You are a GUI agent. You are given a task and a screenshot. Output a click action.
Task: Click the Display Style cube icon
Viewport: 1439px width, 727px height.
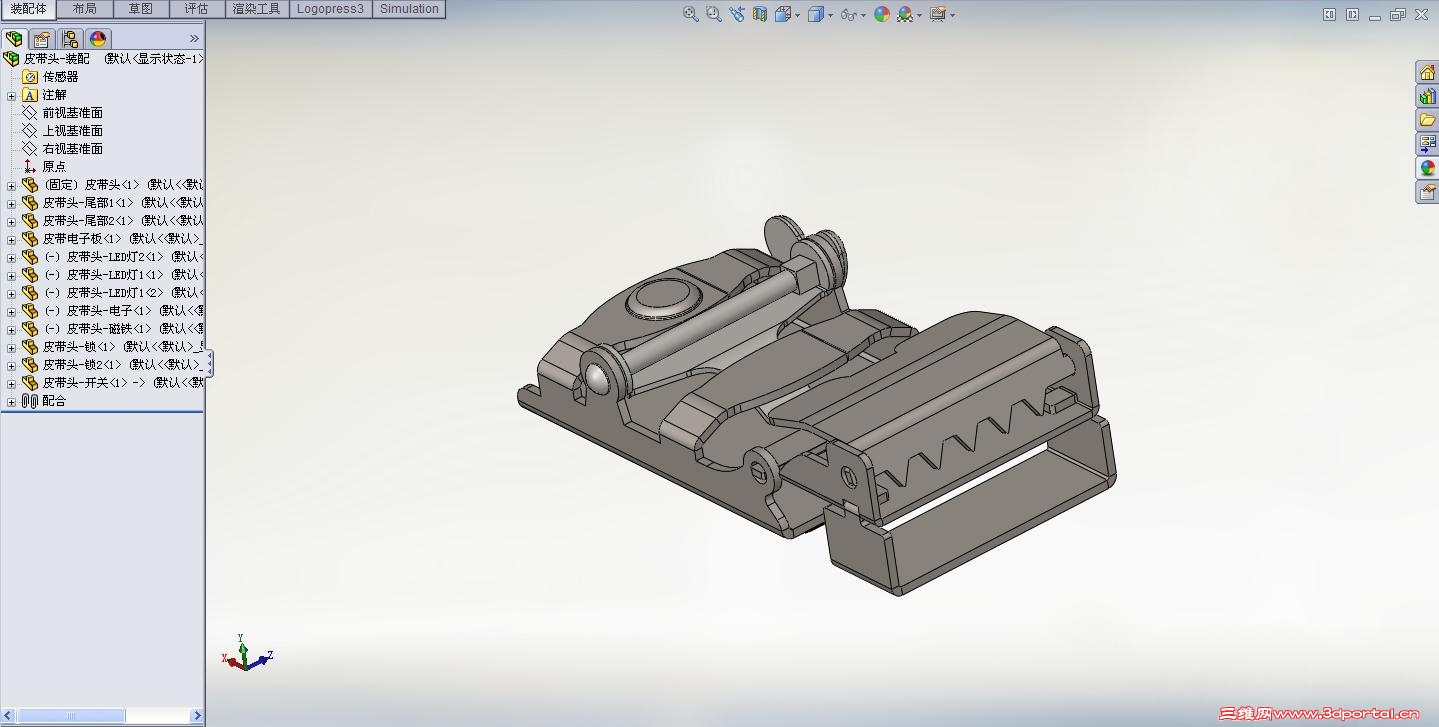816,14
